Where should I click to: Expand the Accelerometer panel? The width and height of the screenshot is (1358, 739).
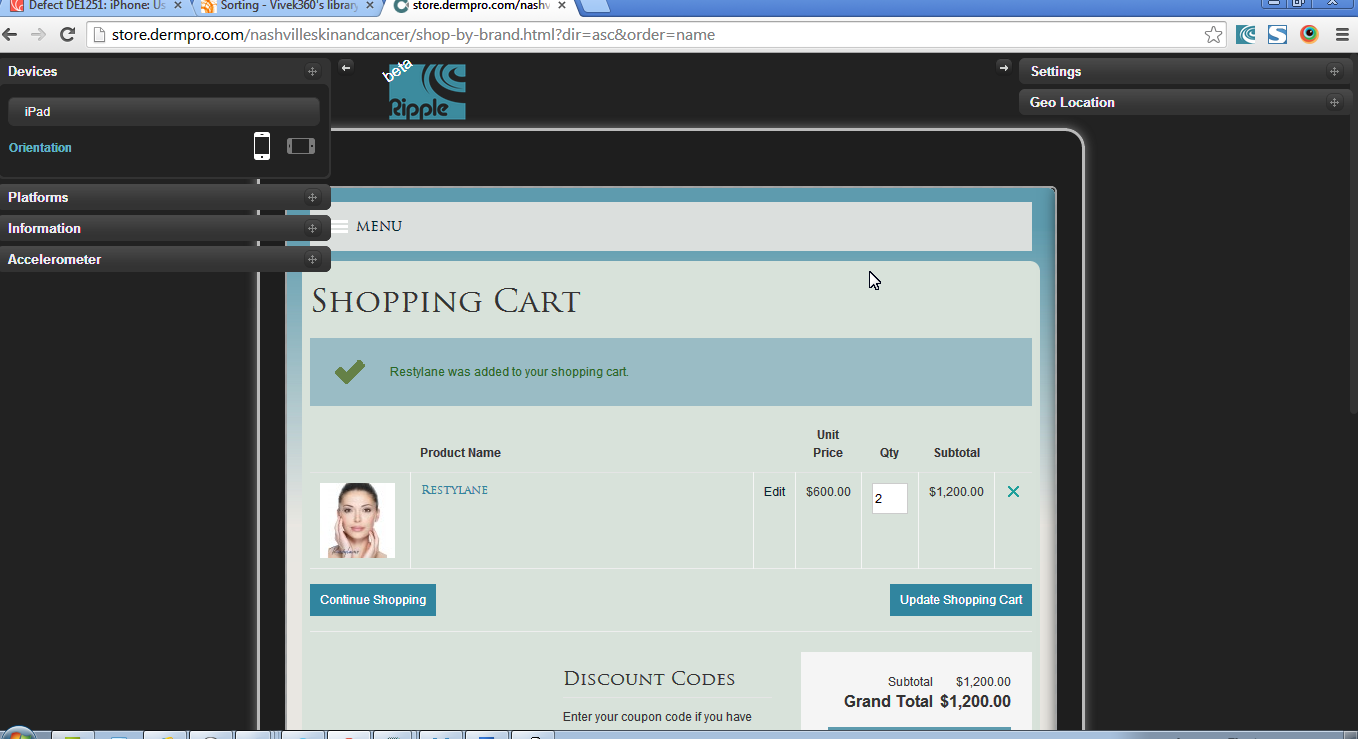tap(165, 260)
